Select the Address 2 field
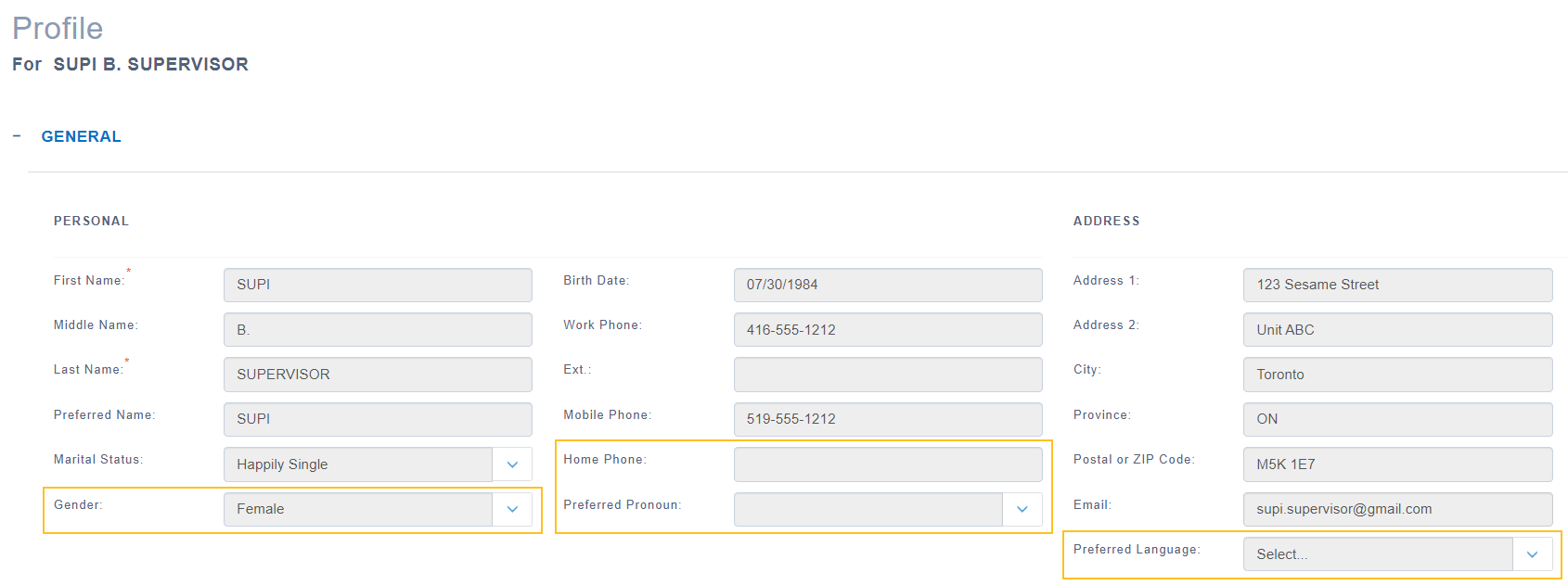The image size is (1568, 585). pyautogui.click(x=1397, y=329)
